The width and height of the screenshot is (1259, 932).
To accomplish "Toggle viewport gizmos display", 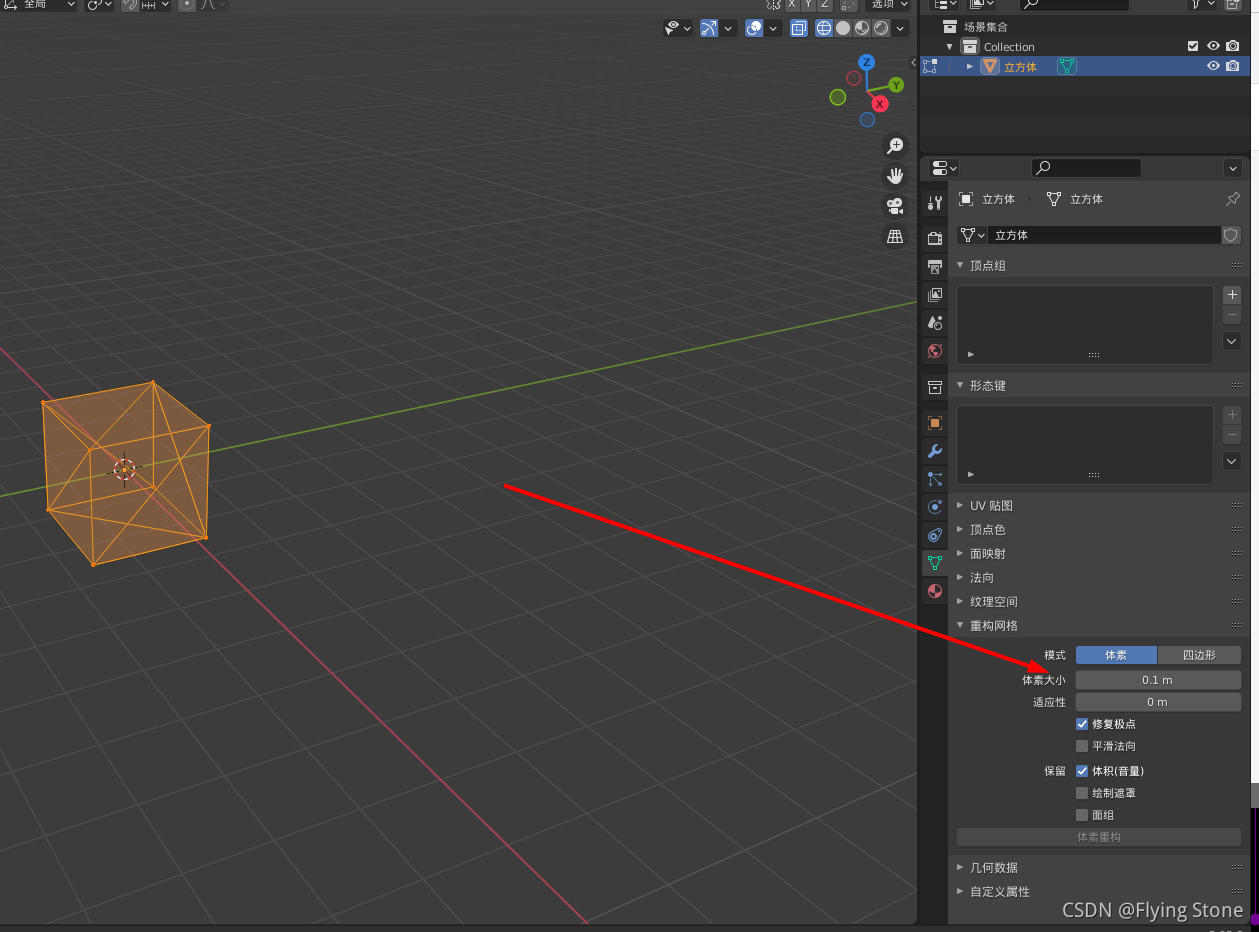I will tap(709, 28).
